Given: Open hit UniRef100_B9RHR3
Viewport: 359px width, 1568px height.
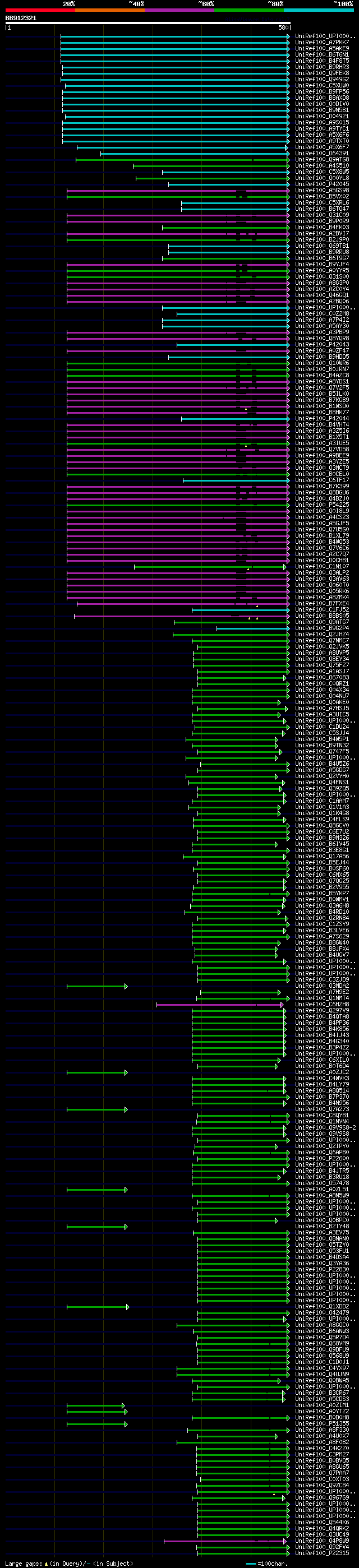Looking at the screenshot, I should coord(323,67).
